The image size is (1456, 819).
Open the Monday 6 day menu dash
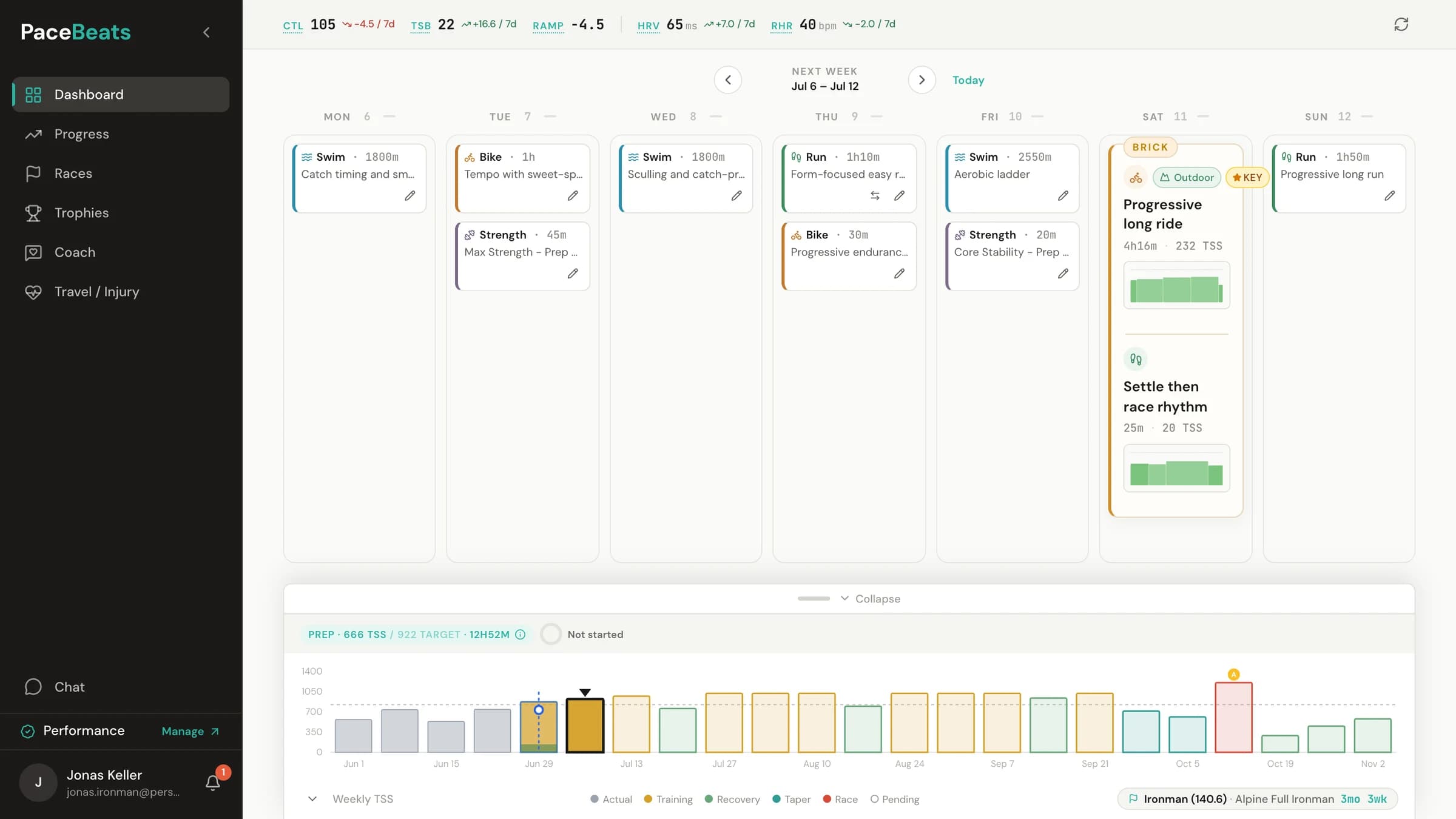(x=389, y=116)
